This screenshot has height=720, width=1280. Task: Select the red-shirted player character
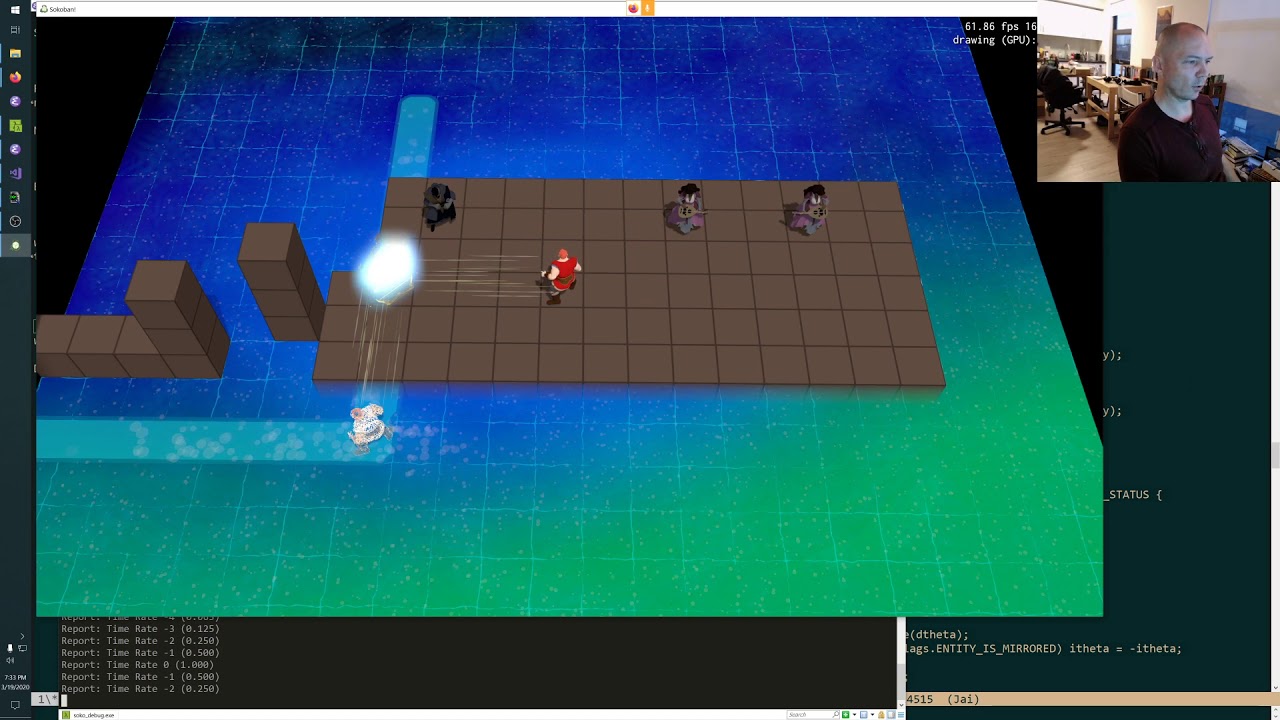pos(561,275)
